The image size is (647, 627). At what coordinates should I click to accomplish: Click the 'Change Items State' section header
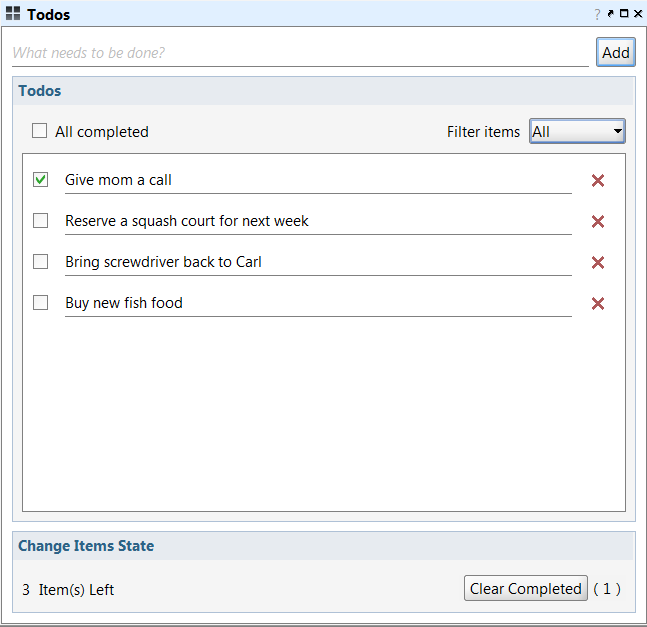coord(86,546)
